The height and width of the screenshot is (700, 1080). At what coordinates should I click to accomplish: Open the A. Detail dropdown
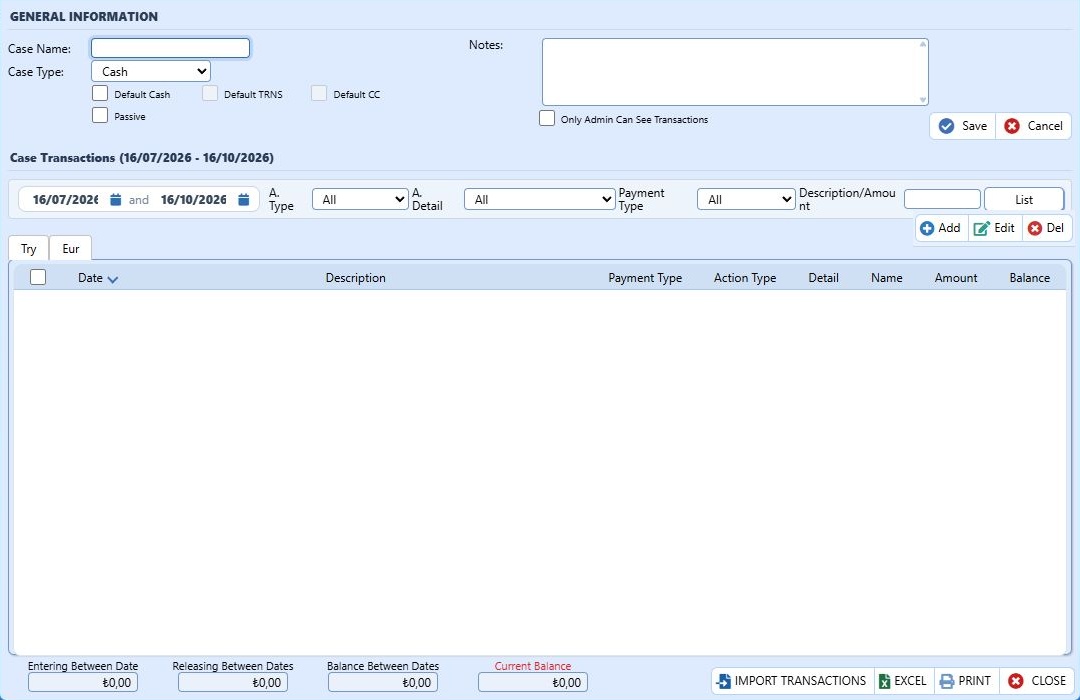pyautogui.click(x=539, y=200)
